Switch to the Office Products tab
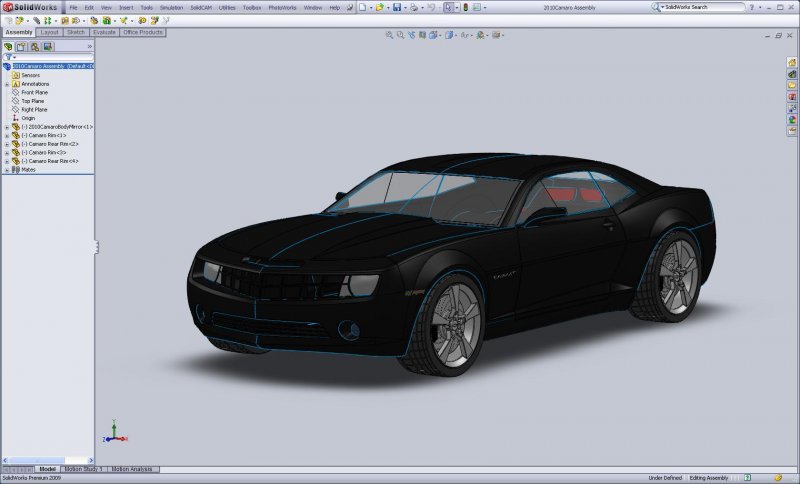 (x=143, y=32)
